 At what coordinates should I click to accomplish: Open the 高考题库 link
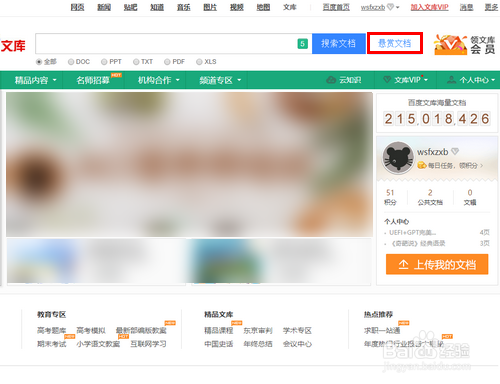(51, 330)
